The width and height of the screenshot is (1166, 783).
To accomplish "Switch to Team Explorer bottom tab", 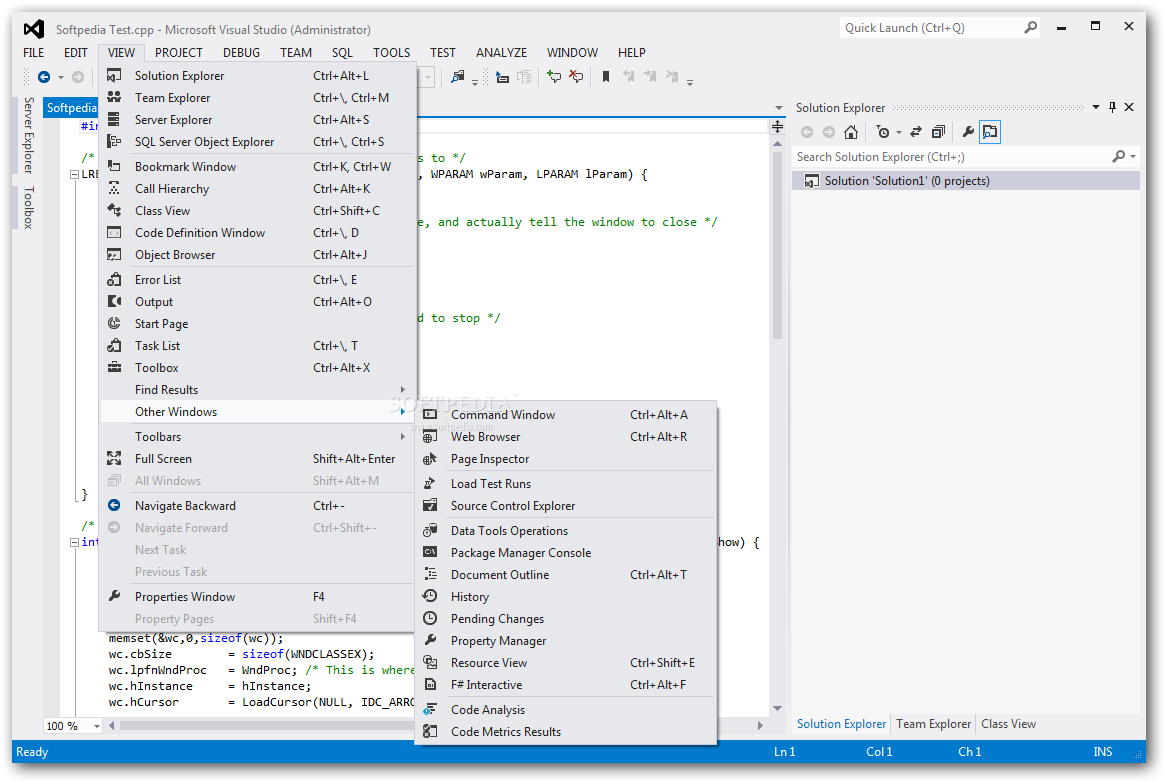I will coord(933,724).
